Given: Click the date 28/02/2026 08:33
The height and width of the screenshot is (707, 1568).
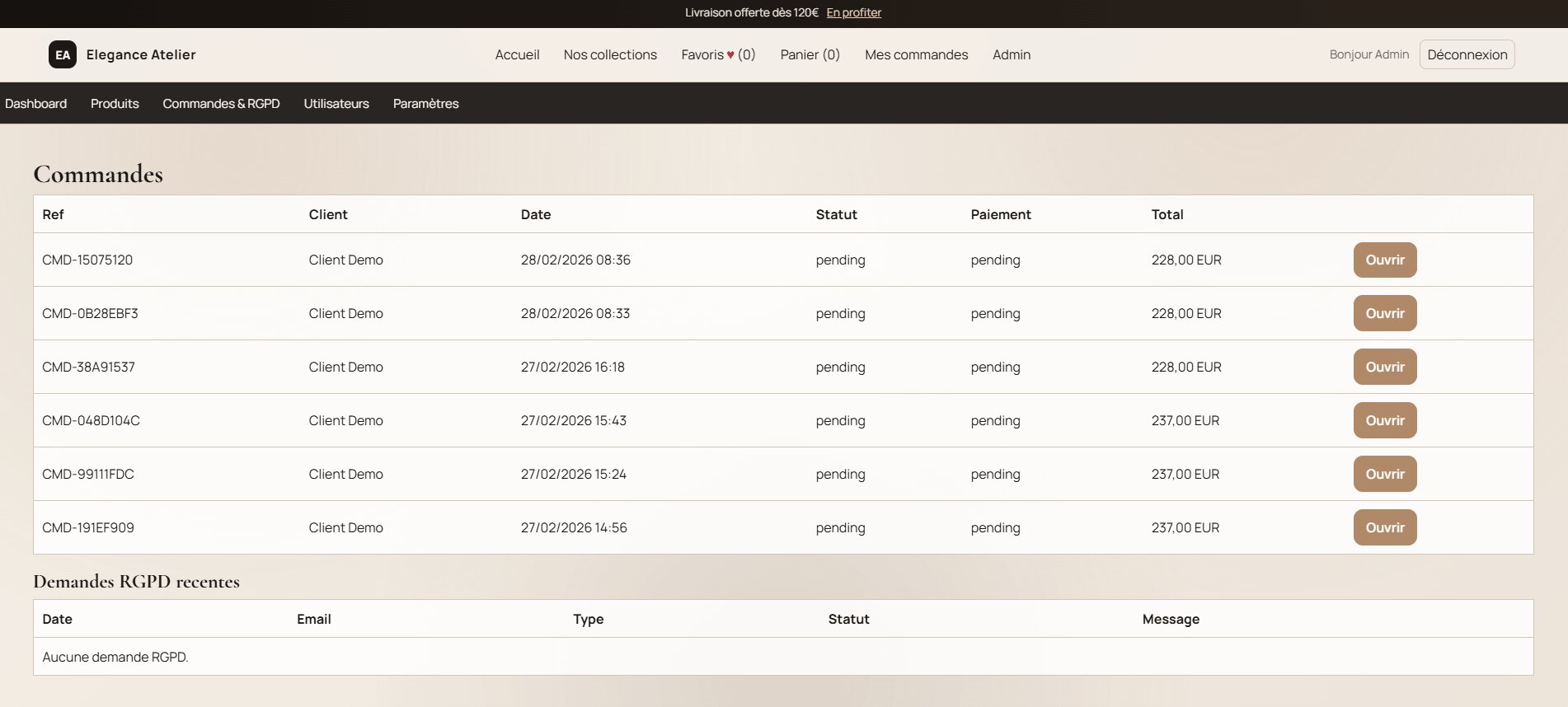Looking at the screenshot, I should point(575,313).
